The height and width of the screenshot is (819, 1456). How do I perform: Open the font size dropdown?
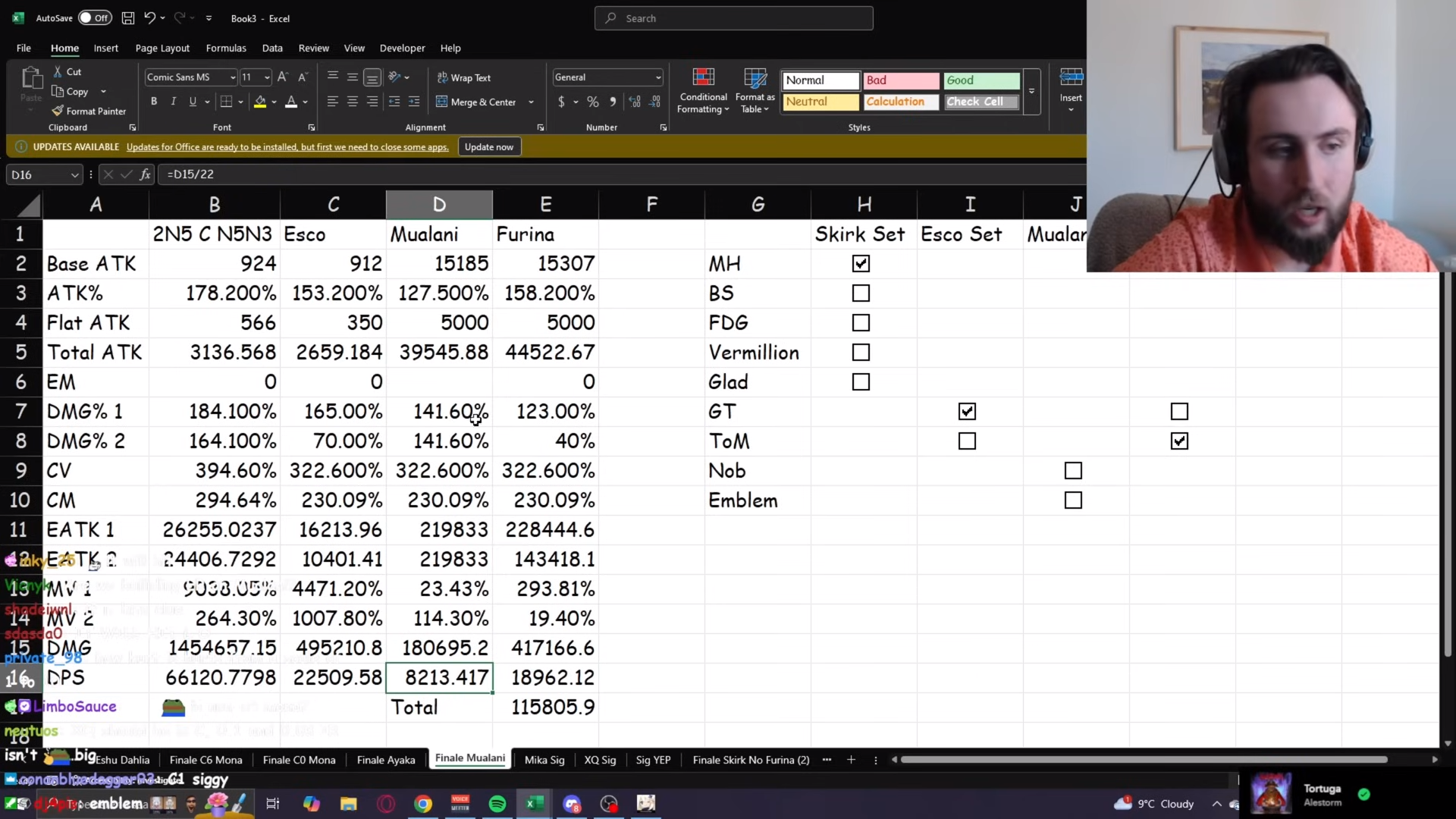pyautogui.click(x=267, y=77)
